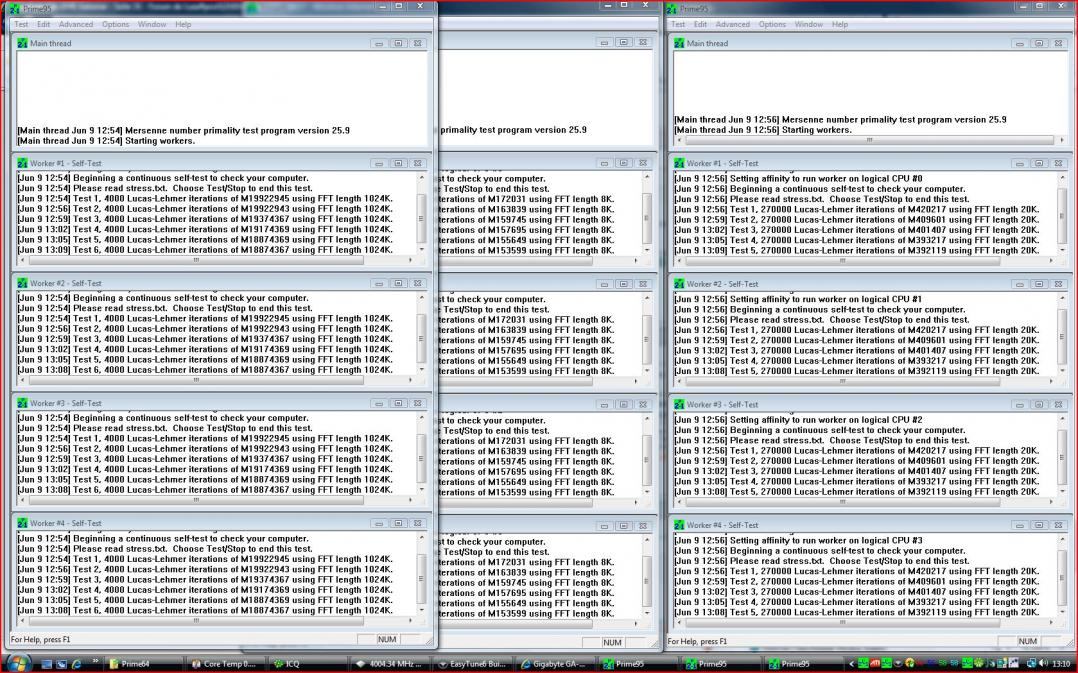Open the Options menu in right Prime95 window
This screenshot has width=1078, height=673.
tap(772, 24)
